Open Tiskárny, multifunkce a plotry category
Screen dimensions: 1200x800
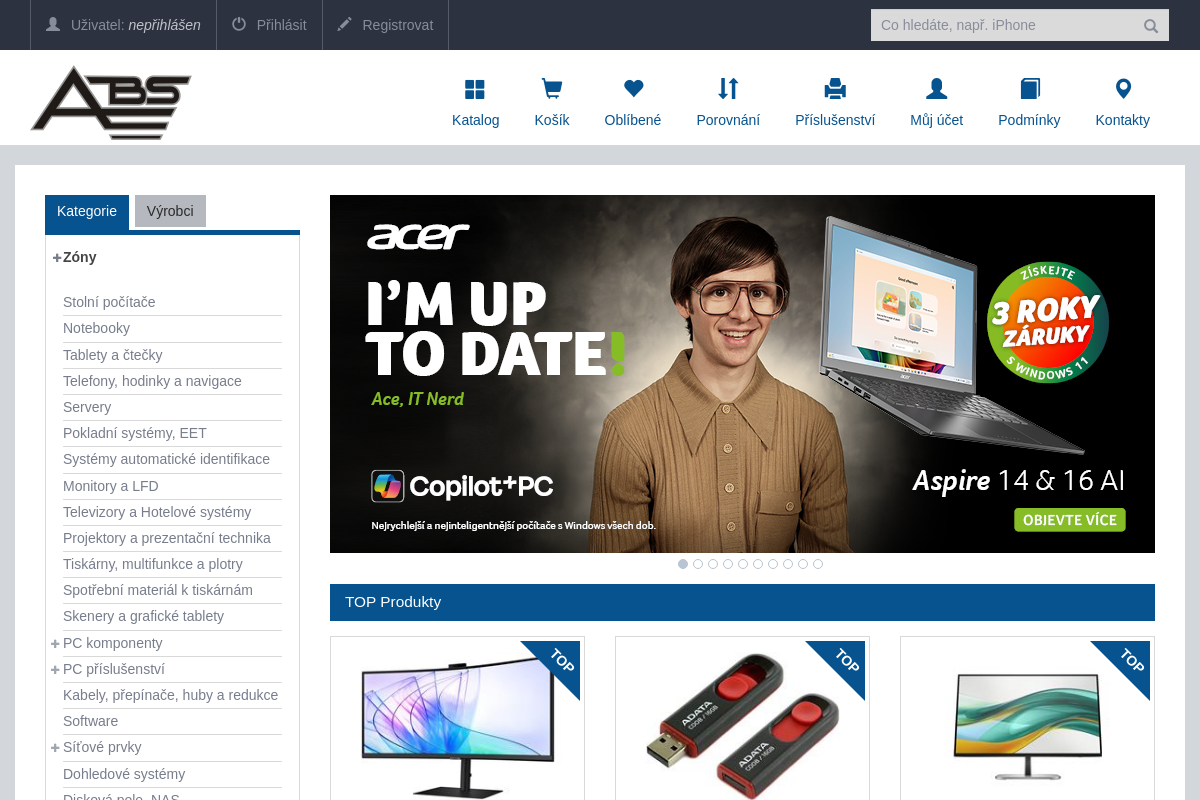click(x=153, y=564)
